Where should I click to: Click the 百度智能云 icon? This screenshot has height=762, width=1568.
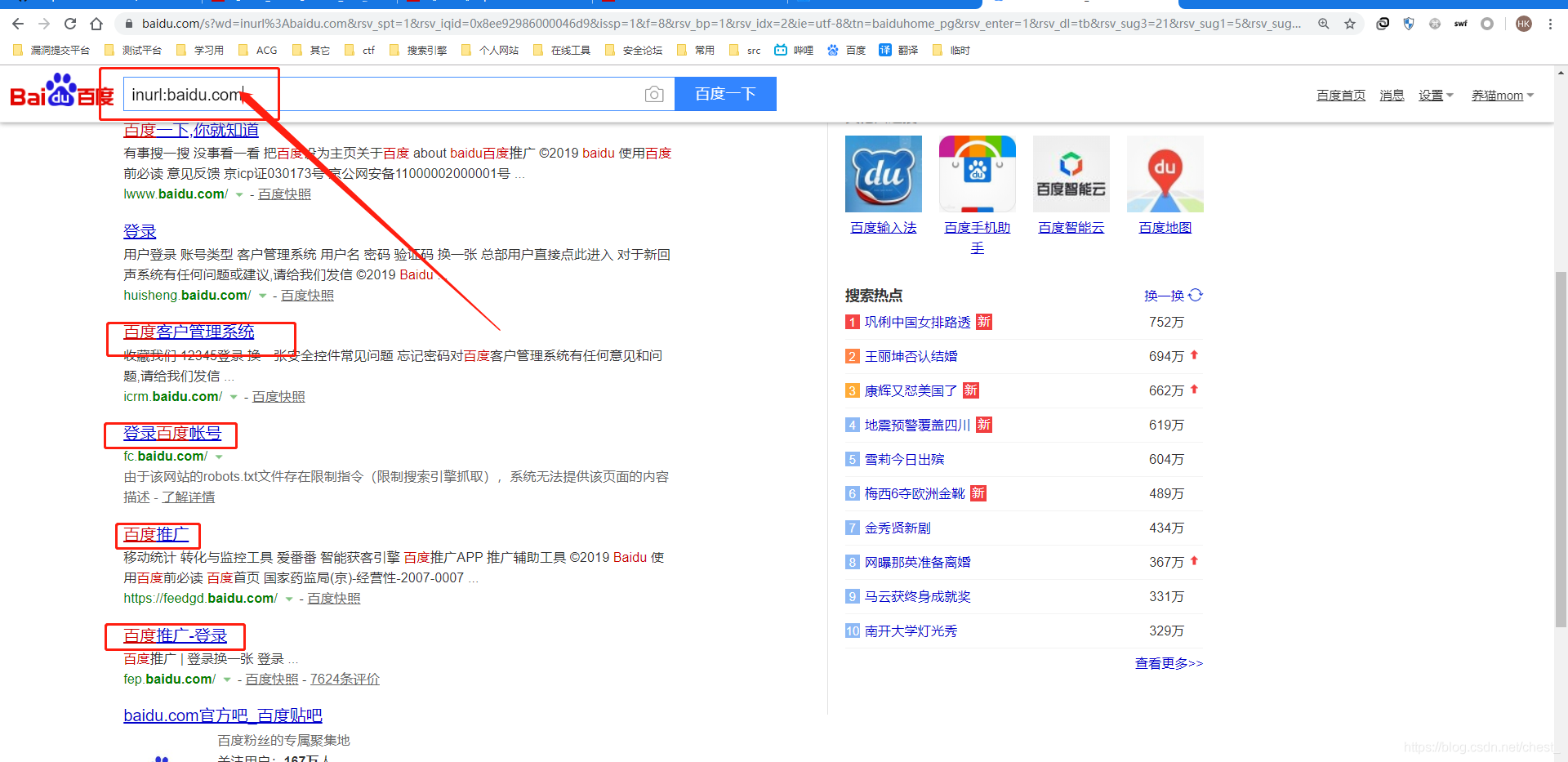click(1071, 173)
